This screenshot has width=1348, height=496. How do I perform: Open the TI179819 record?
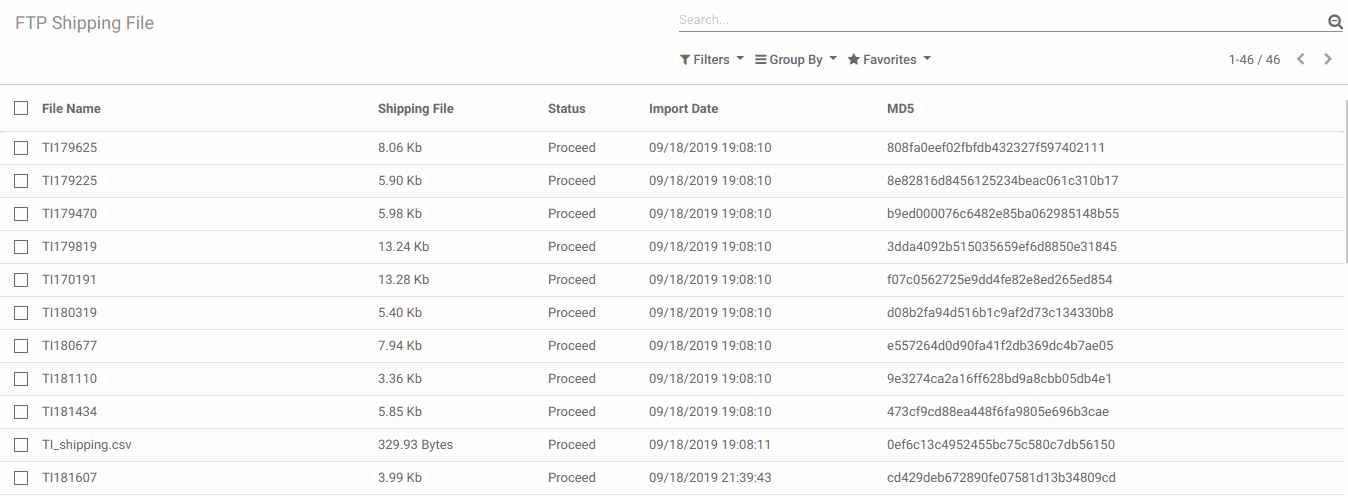point(69,247)
